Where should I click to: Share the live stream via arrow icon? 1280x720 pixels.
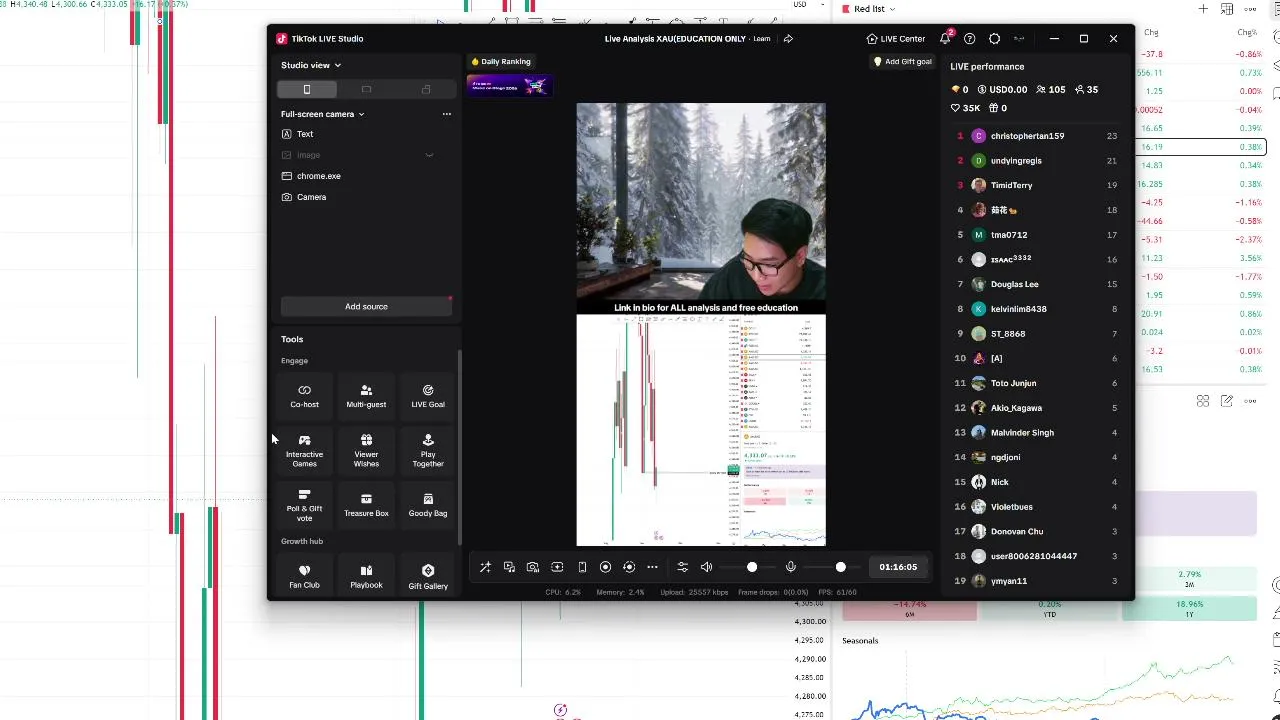pyautogui.click(x=788, y=39)
